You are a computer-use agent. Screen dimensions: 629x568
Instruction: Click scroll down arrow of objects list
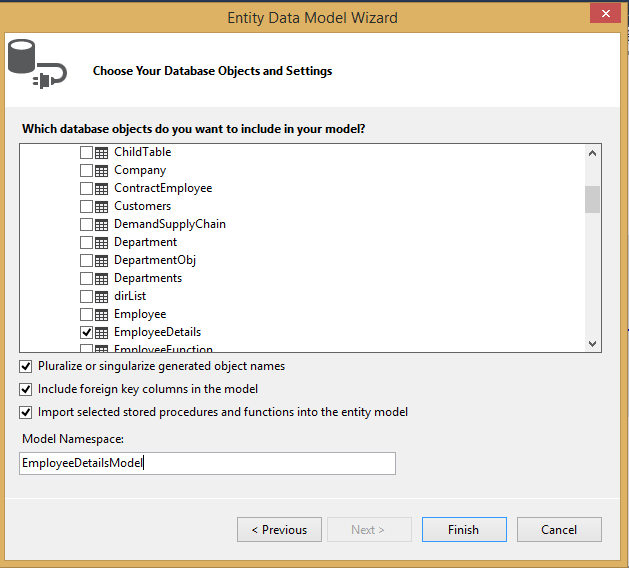[x=592, y=343]
